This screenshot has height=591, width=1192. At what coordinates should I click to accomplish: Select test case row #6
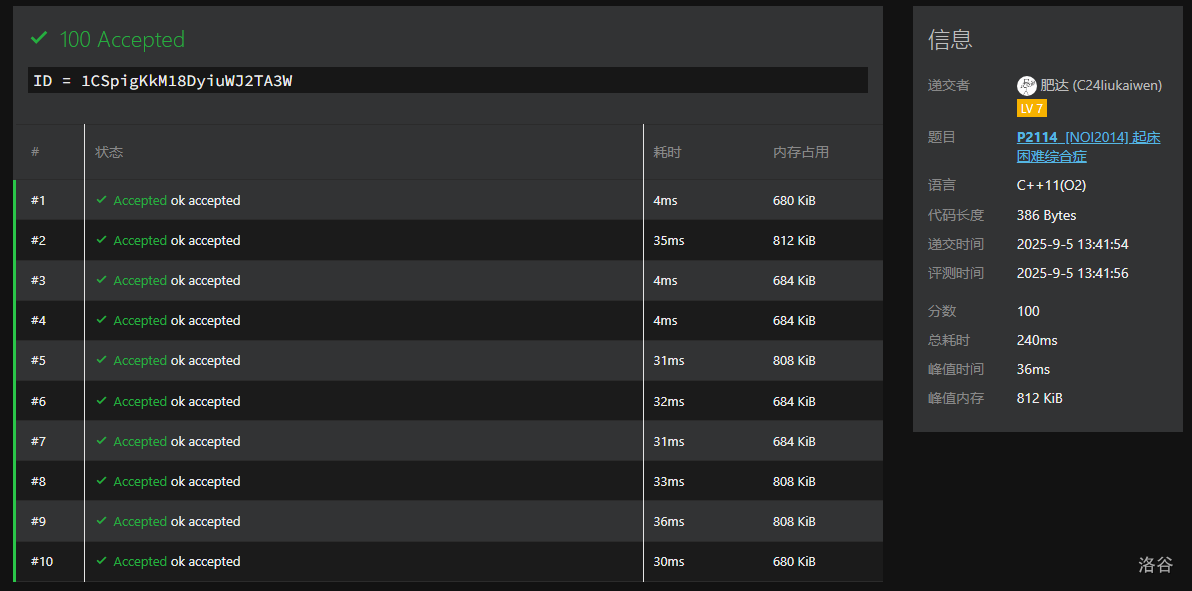449,401
